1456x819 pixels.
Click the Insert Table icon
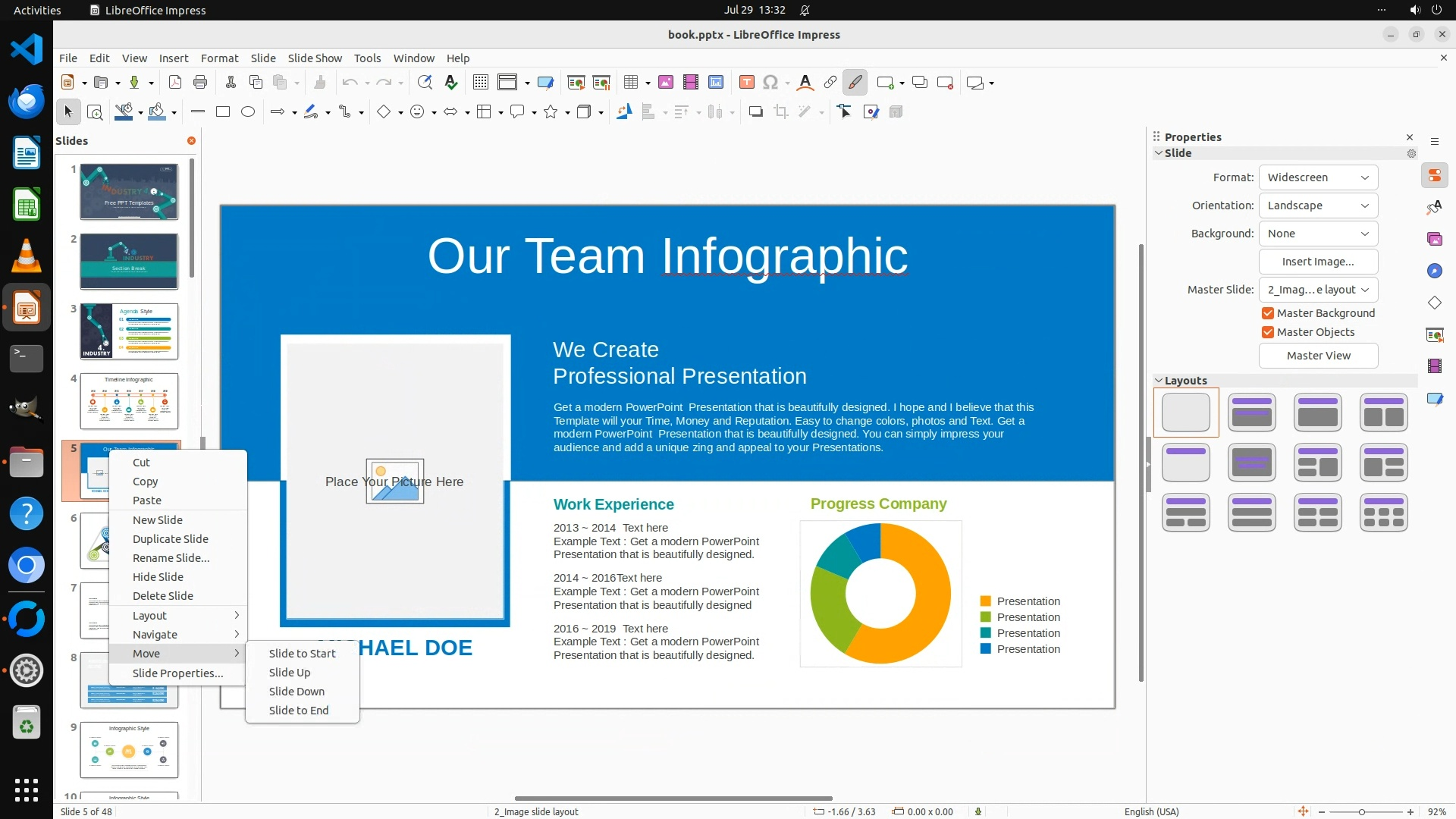[630, 83]
